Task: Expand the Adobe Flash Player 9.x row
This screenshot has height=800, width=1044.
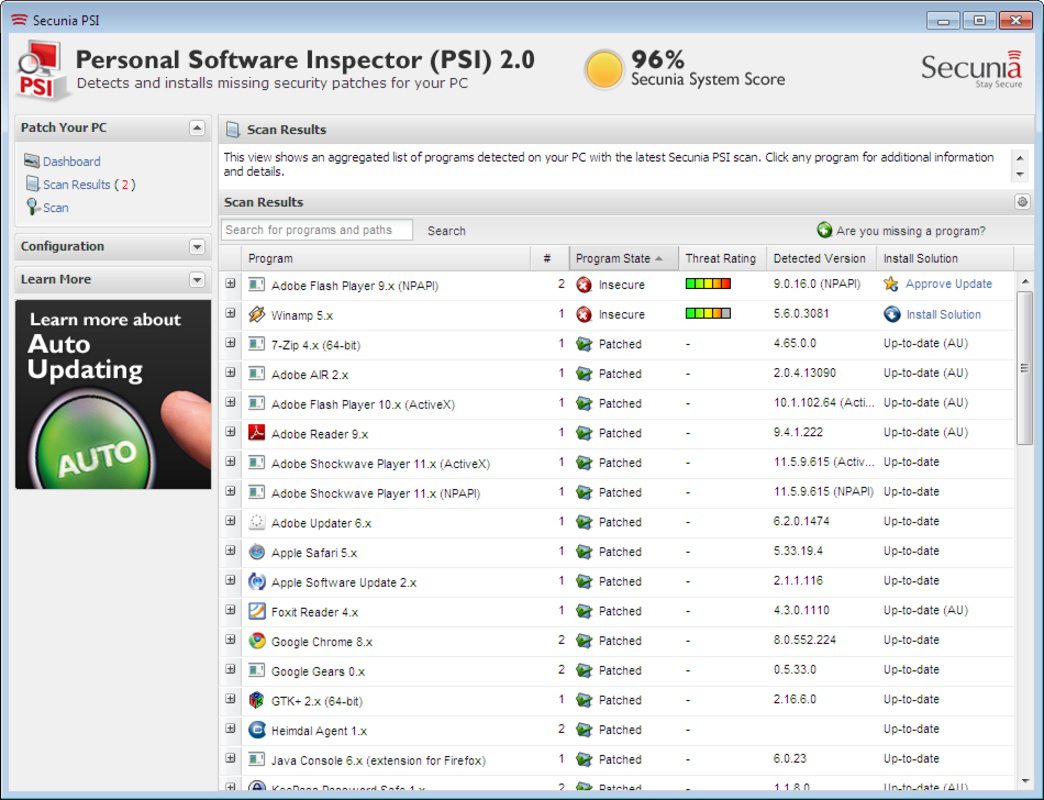Action: (x=231, y=284)
